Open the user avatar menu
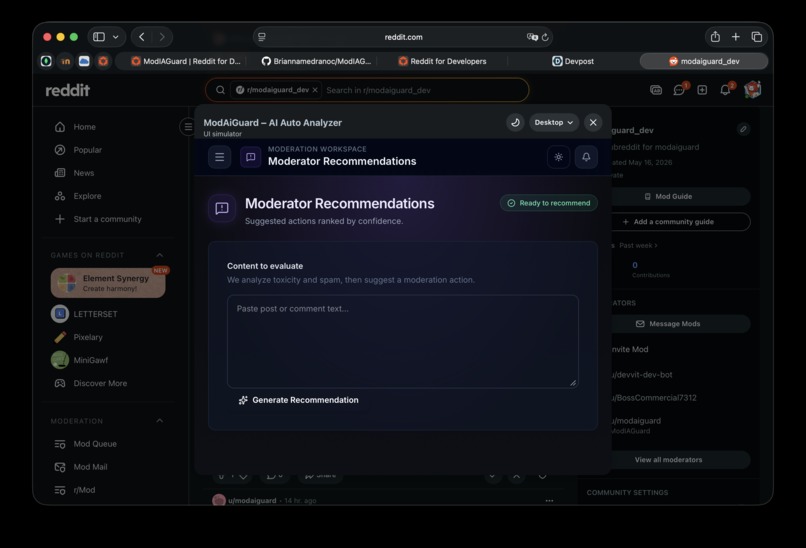Viewport: 806px width, 548px height. tap(753, 90)
